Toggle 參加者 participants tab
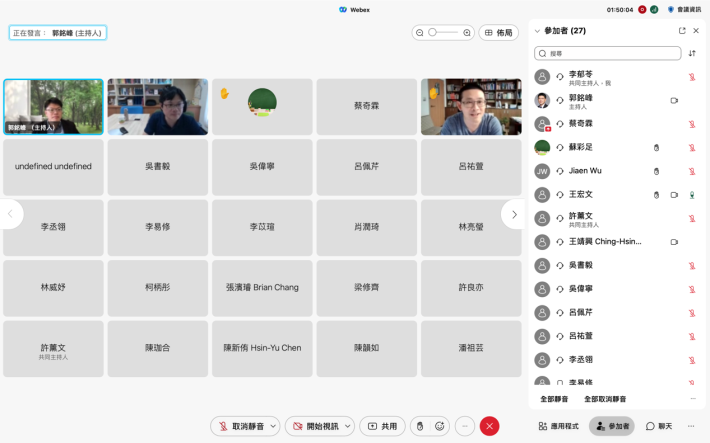 pos(612,426)
